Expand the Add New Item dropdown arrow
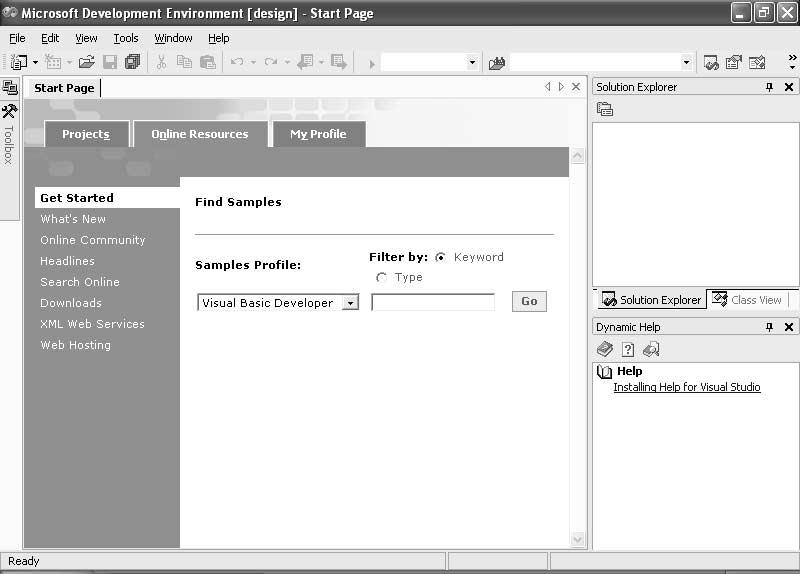The width and height of the screenshot is (800, 574). (69, 63)
